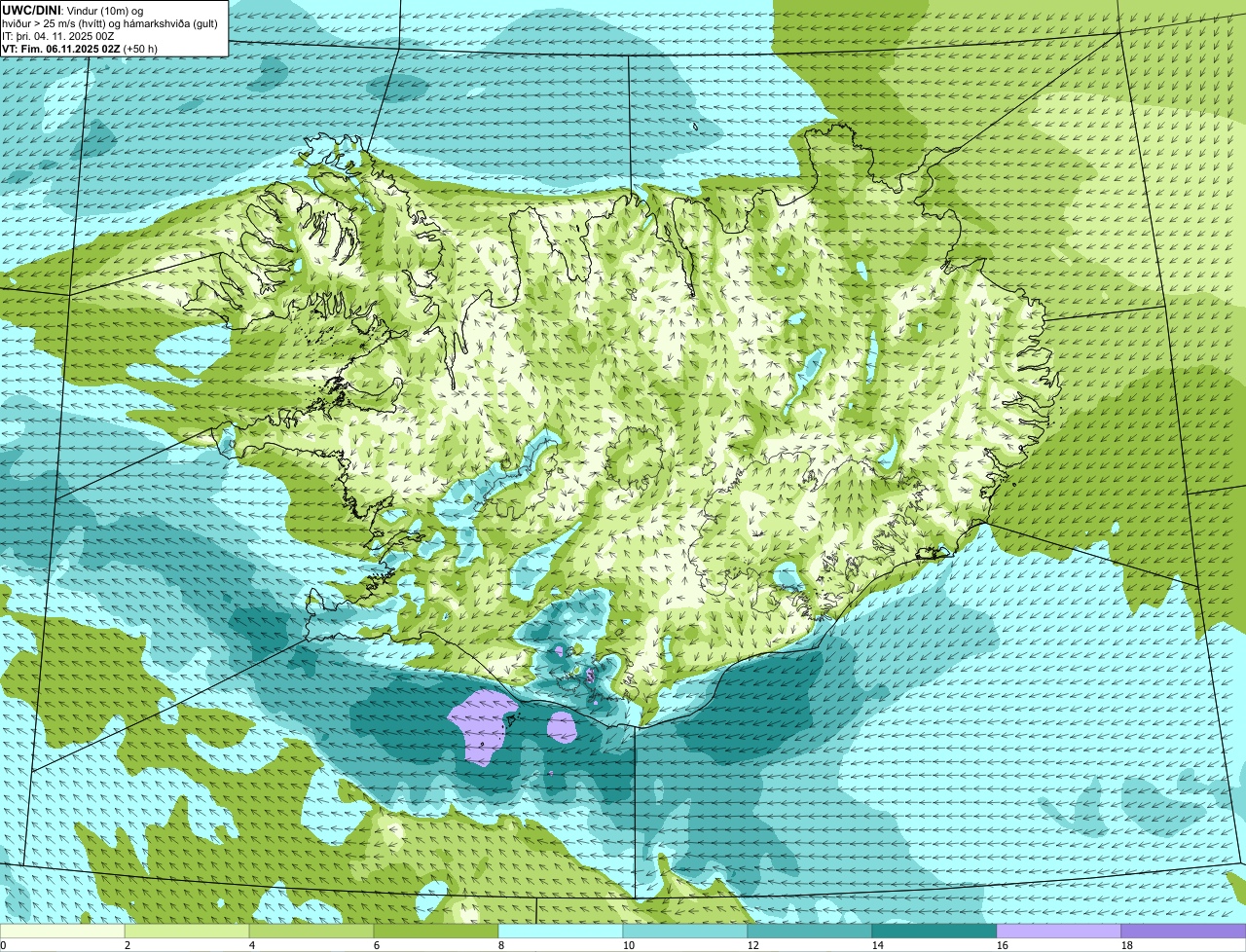Image resolution: width=1246 pixels, height=952 pixels.
Task: Click the 'VT: Fim. 06.11.2025 02Z (+50 h)' line
Action: (x=80, y=48)
